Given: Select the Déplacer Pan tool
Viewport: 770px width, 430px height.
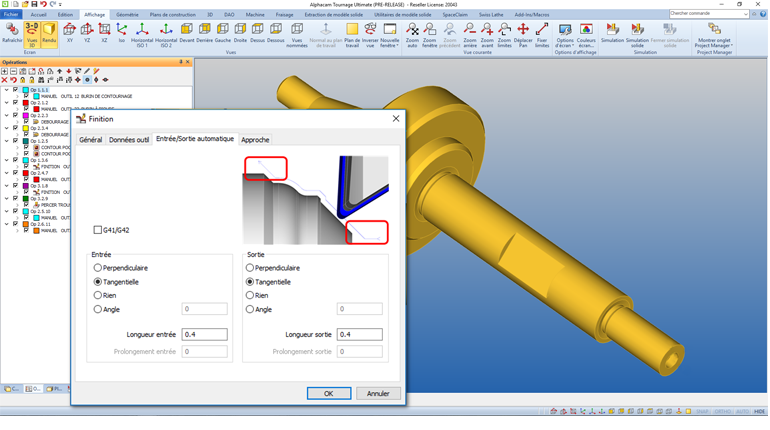Looking at the screenshot, I should [522, 32].
